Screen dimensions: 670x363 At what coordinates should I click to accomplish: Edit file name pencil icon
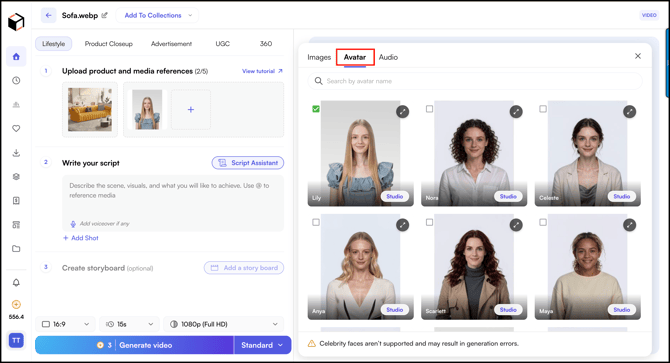105,15
